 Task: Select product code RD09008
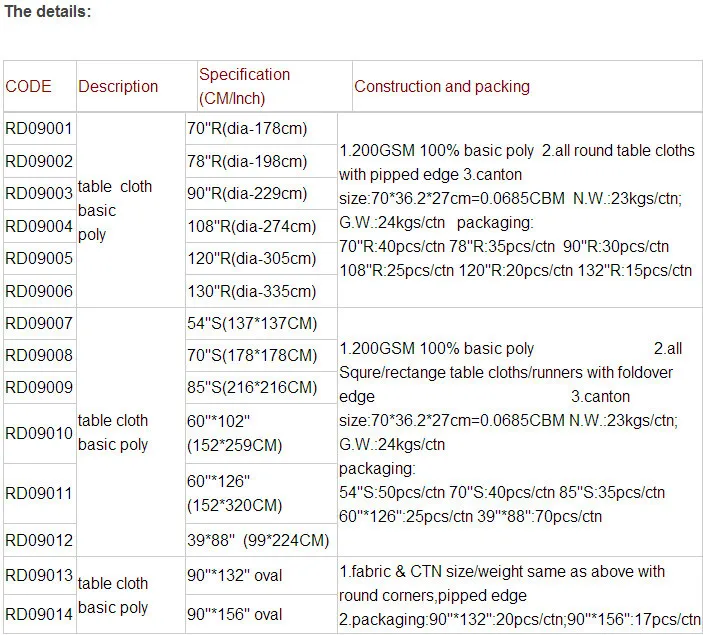39,356
